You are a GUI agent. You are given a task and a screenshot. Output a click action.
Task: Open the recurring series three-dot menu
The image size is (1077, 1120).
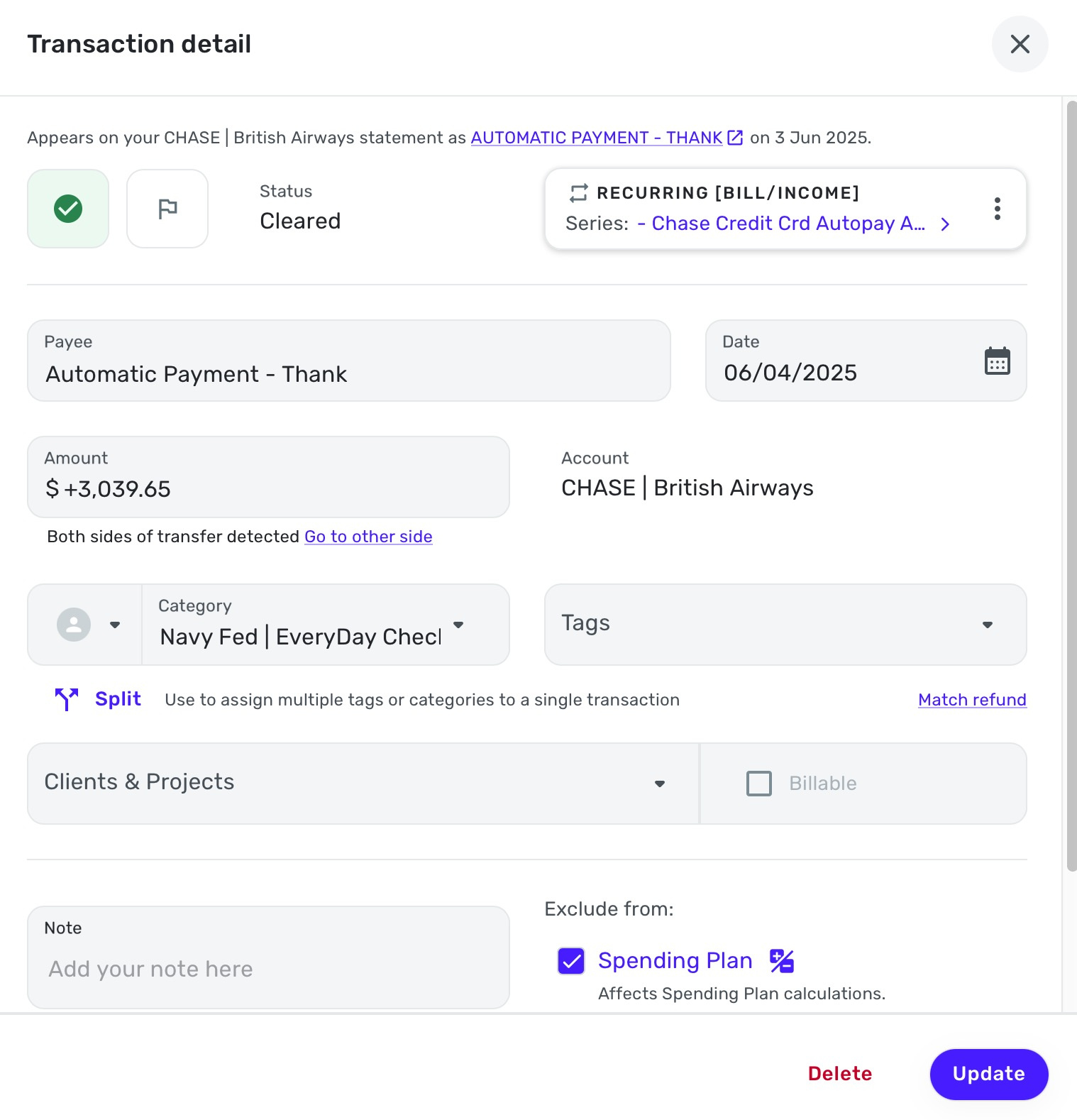[x=998, y=209]
